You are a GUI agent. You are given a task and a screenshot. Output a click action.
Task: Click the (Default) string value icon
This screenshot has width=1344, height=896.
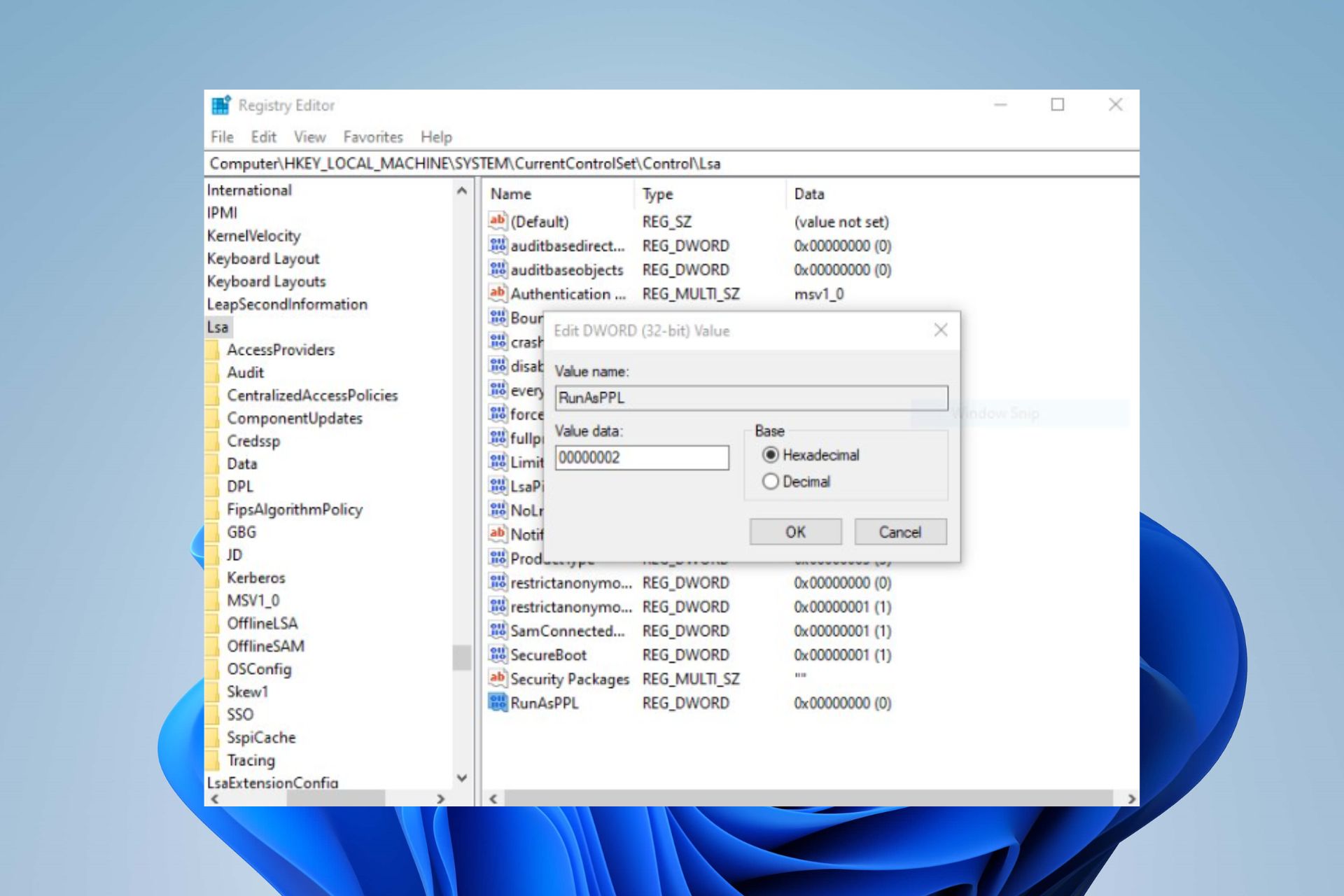click(x=498, y=221)
